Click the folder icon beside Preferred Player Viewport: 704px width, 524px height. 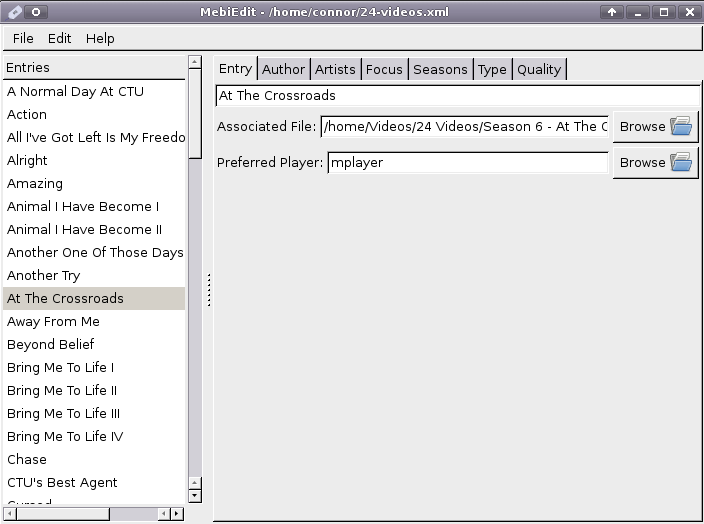click(x=681, y=163)
